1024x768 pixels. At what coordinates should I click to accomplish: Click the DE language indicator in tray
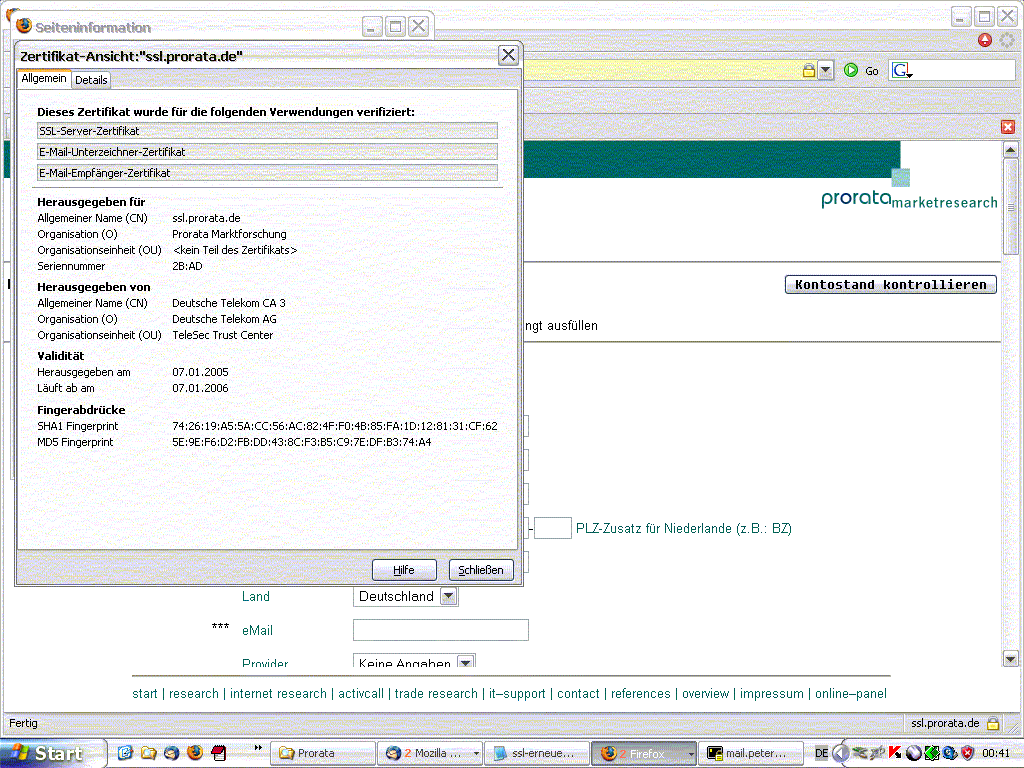tap(821, 753)
